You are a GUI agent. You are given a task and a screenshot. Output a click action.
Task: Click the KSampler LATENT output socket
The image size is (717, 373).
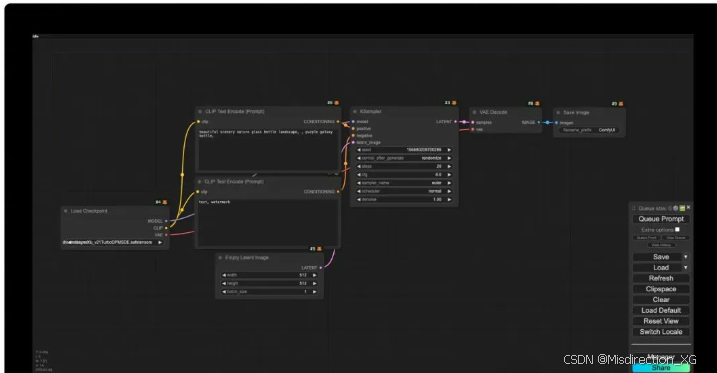coord(455,122)
